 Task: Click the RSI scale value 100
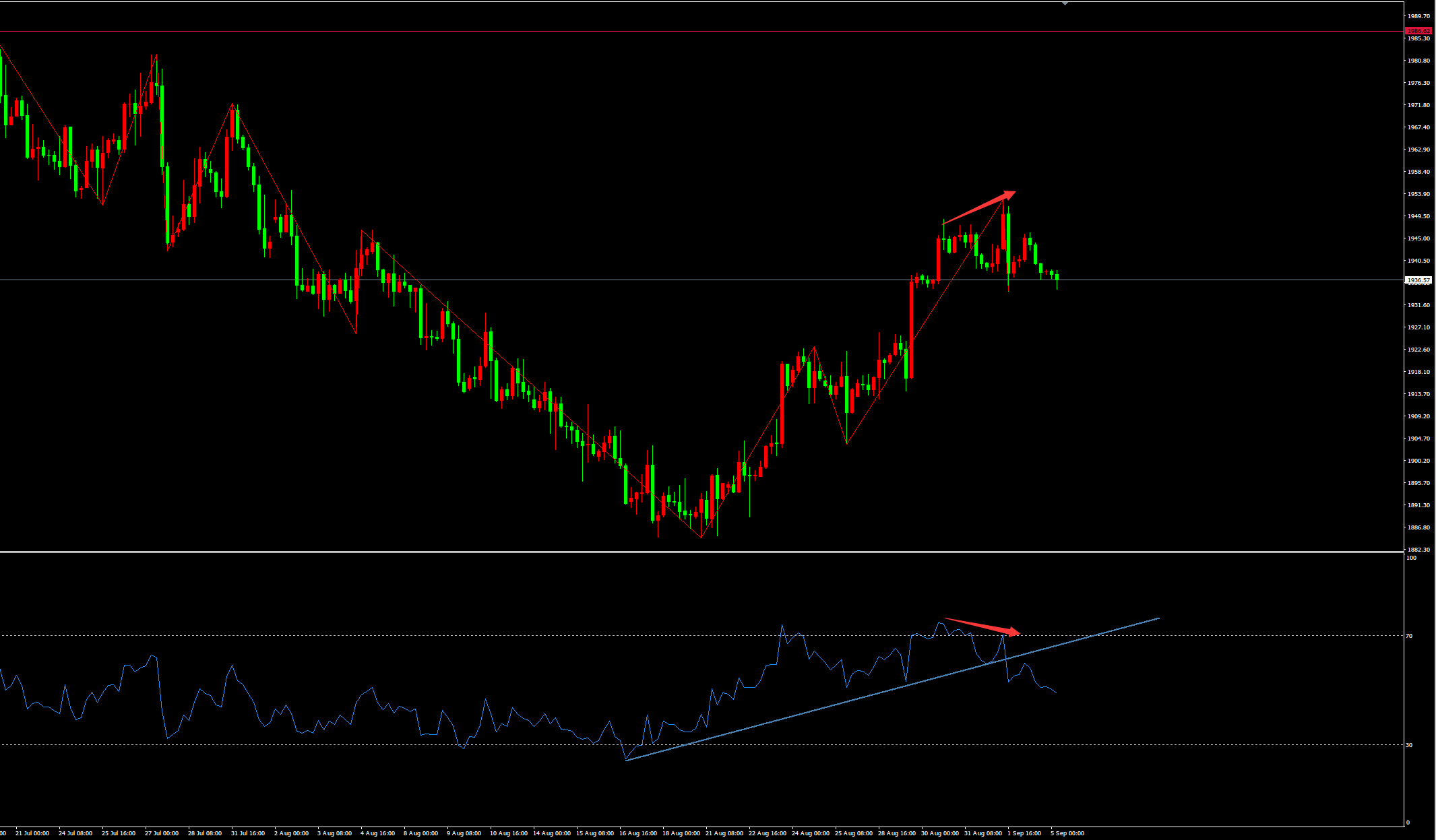[1412, 558]
